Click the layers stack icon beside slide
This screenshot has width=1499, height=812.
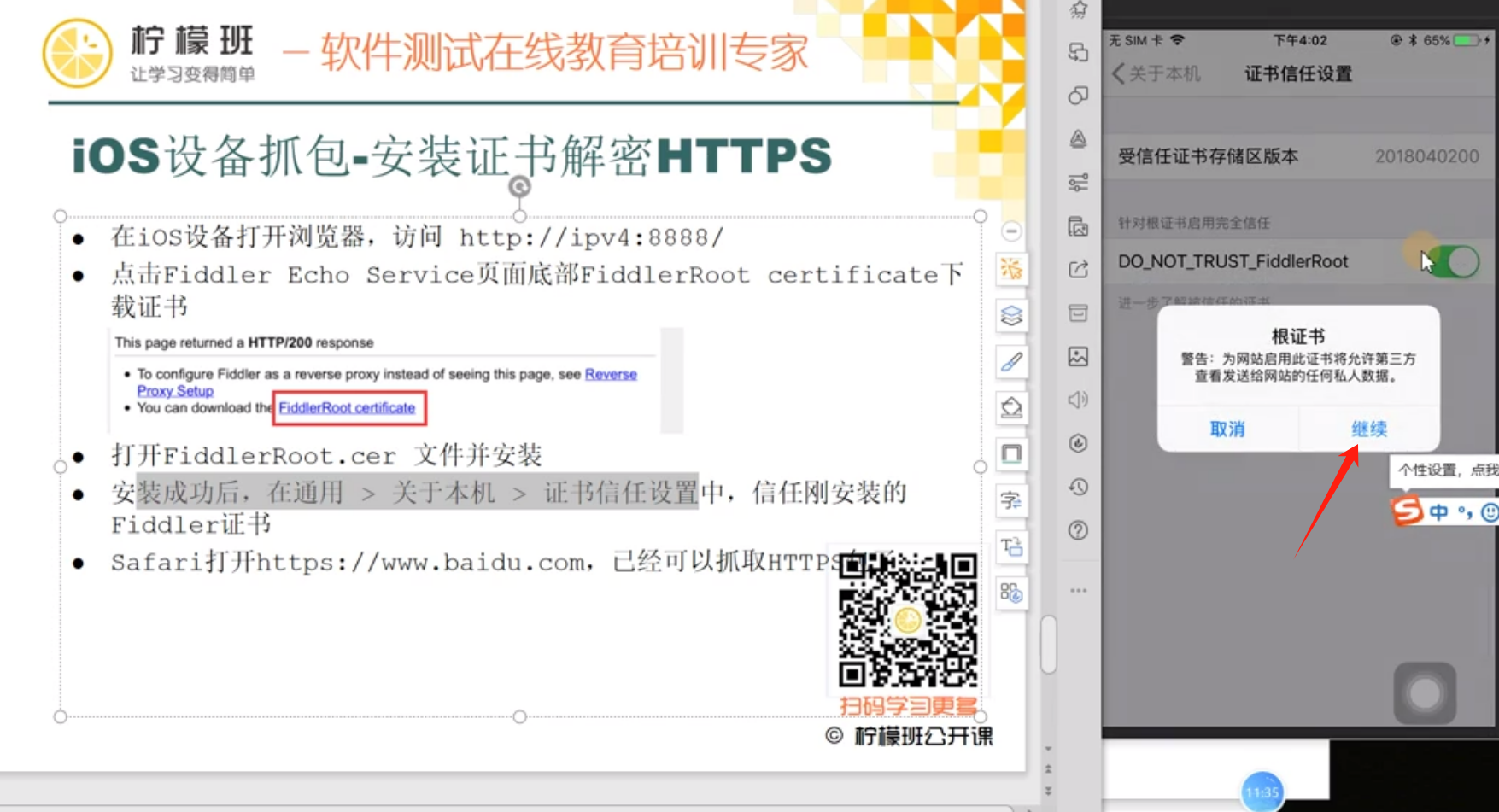(1011, 316)
